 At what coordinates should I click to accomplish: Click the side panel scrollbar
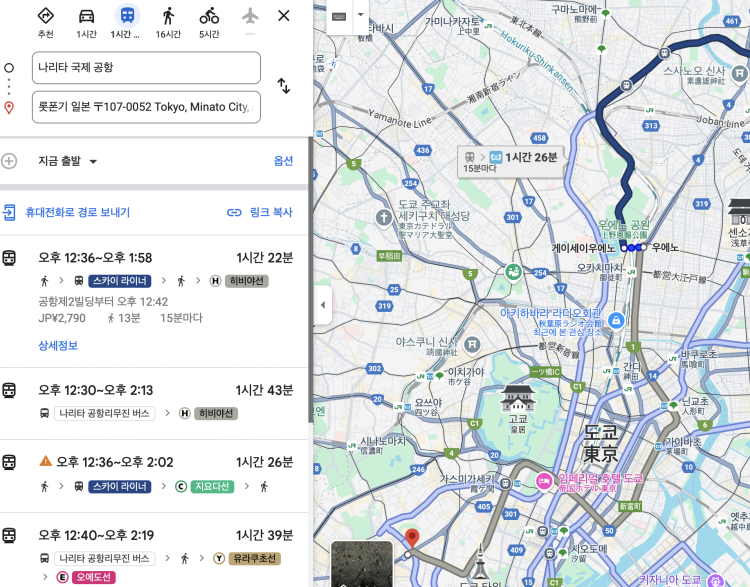click(310, 280)
